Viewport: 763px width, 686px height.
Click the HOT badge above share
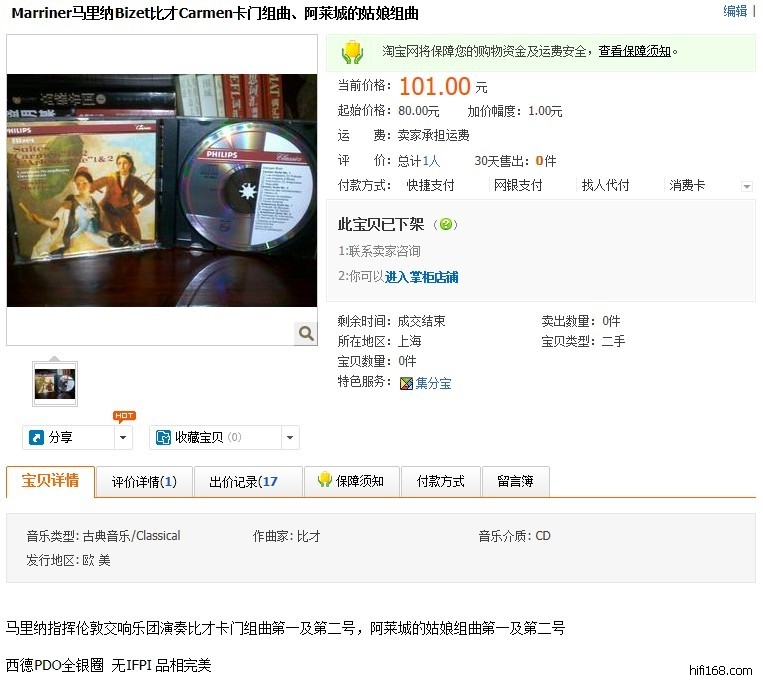125,415
